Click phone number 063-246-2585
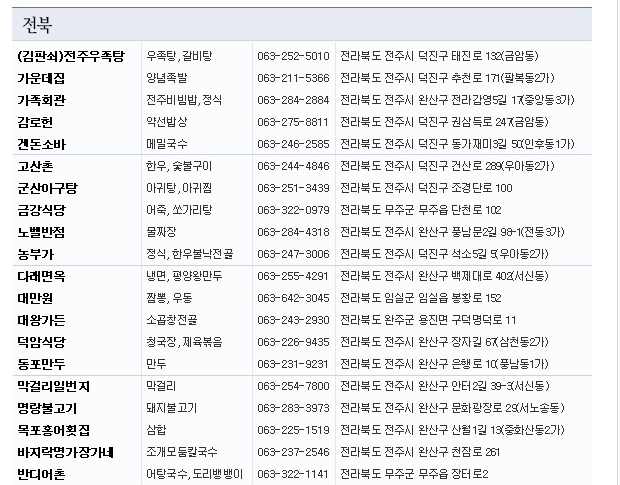 pyautogui.click(x=293, y=144)
